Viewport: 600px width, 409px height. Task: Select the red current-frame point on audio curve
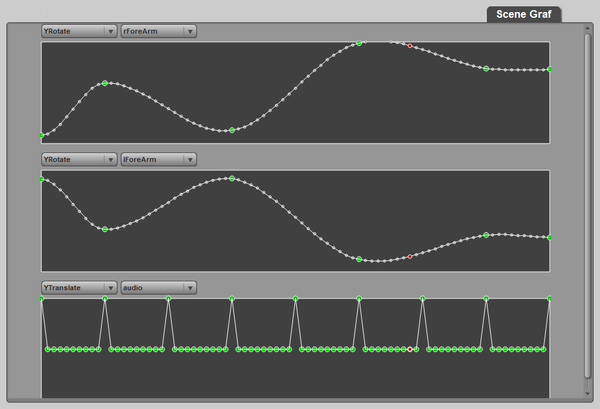click(410, 349)
